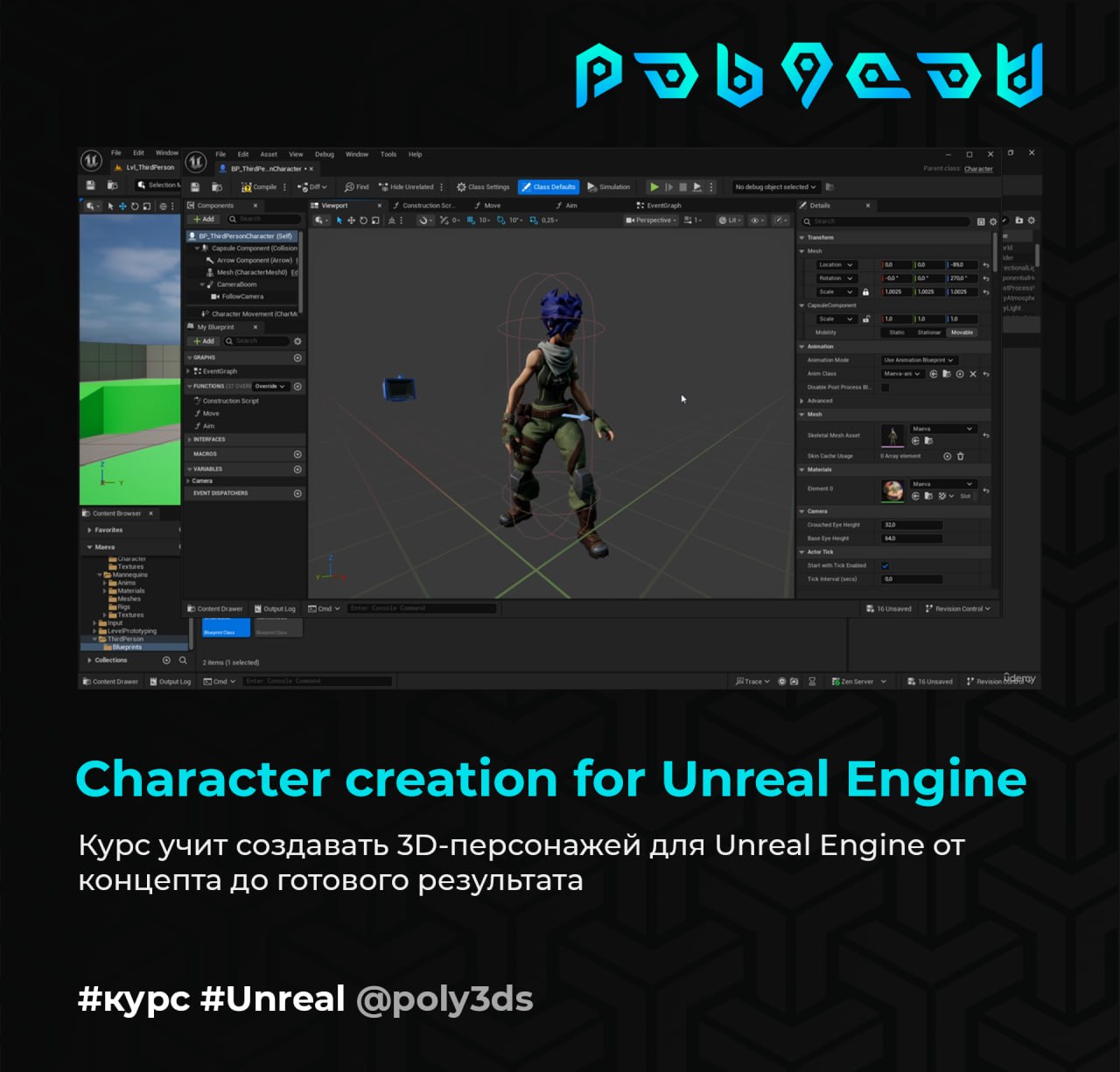1120x1072 pixels.
Task: Click the green Play button
Action: click(654, 187)
